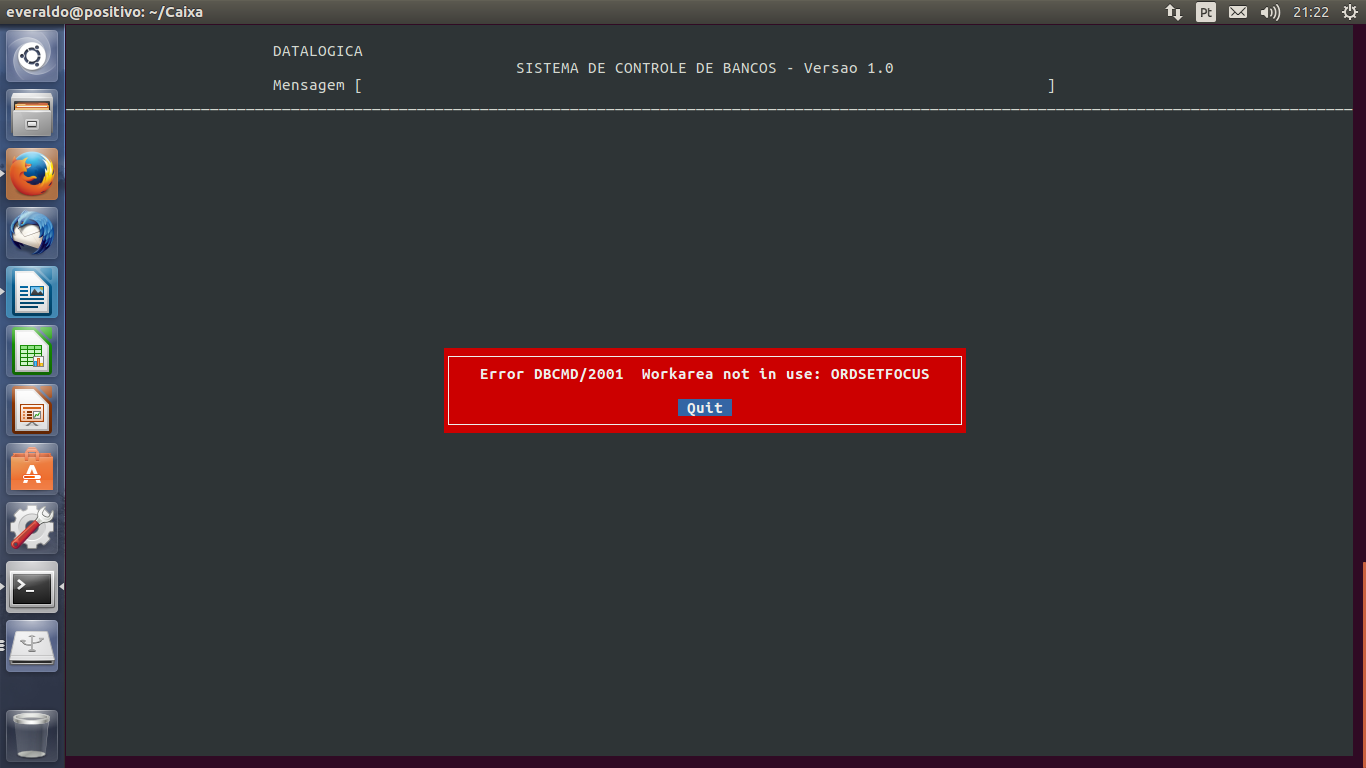
Task: Open the Trash bin
Action: click(32, 735)
